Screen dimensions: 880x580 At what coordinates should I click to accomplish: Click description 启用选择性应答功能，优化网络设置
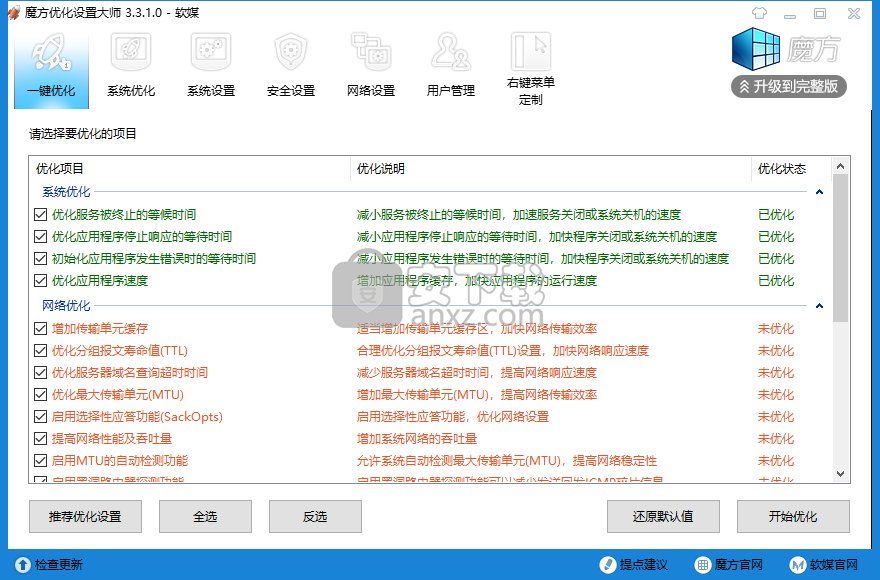453,417
